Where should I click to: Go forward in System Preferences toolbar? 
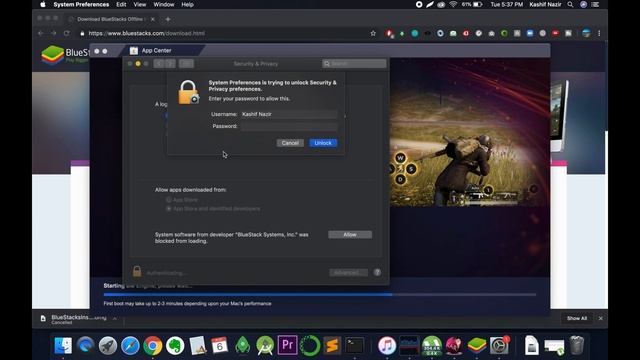tap(170, 64)
